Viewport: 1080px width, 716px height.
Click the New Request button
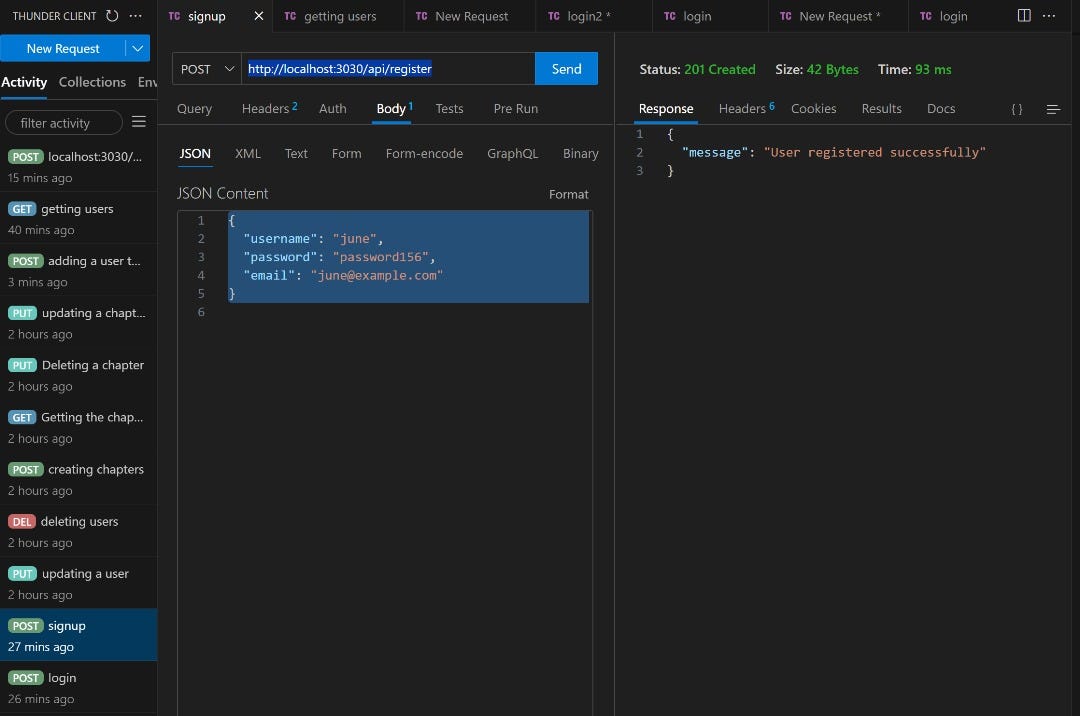point(62,47)
